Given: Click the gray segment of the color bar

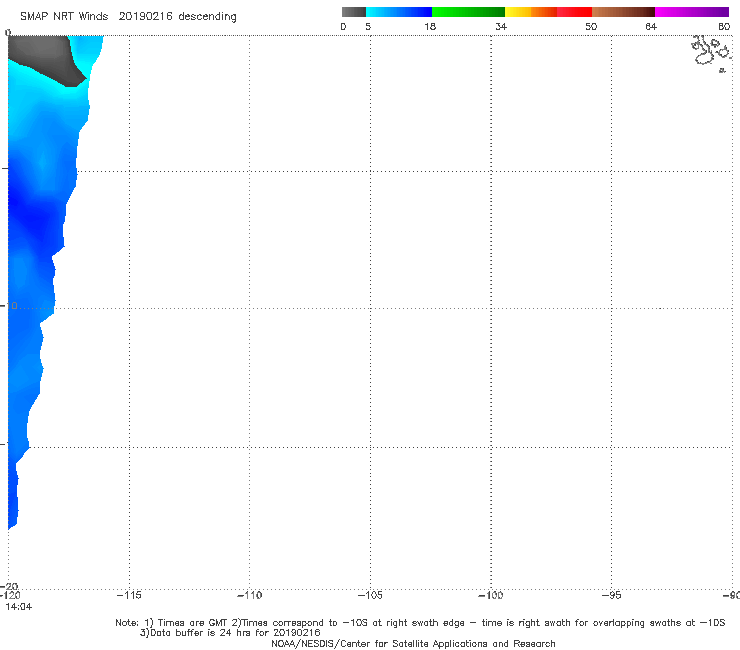Looking at the screenshot, I should [354, 12].
